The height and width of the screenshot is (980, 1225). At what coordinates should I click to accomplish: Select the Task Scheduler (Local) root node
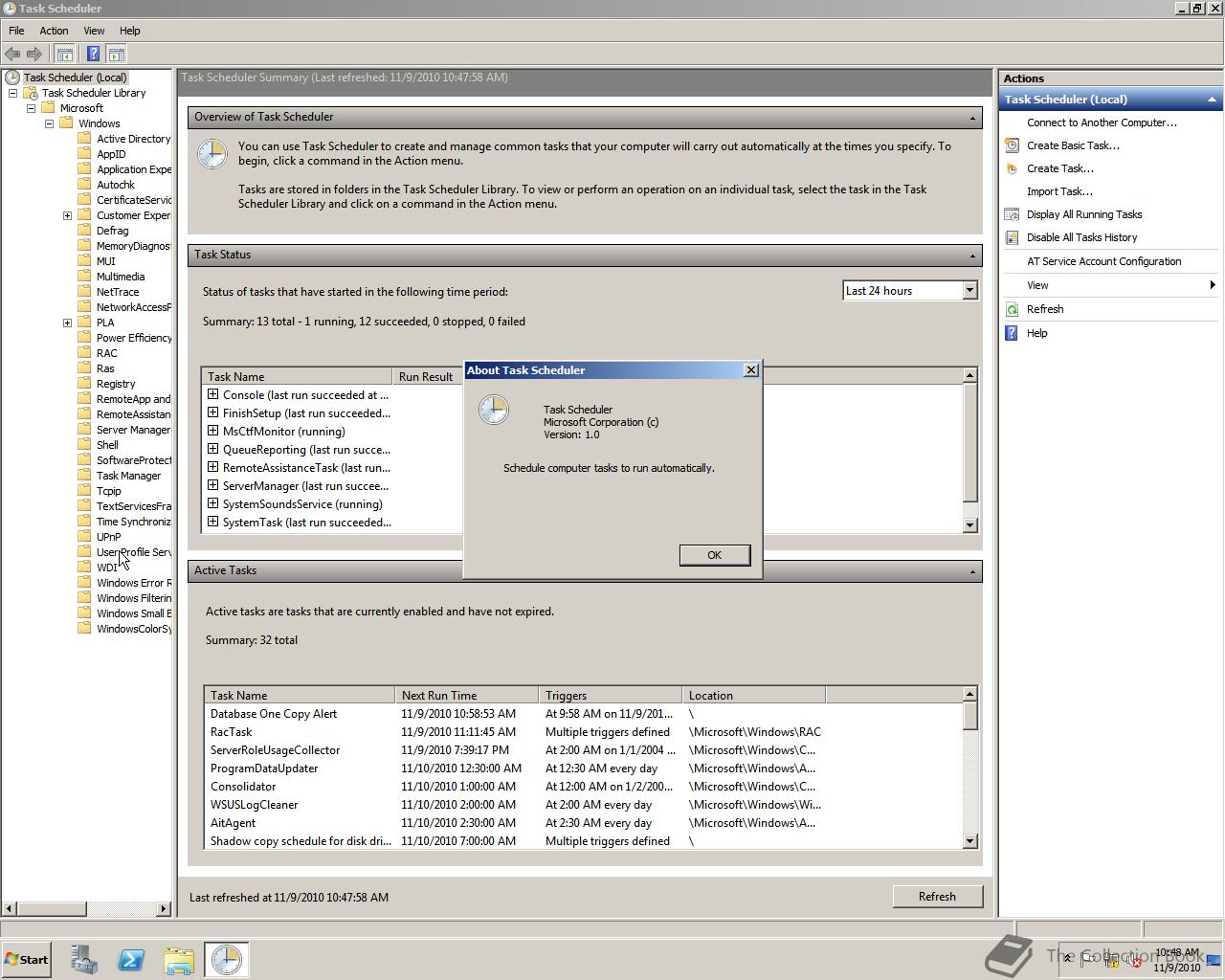click(x=75, y=78)
